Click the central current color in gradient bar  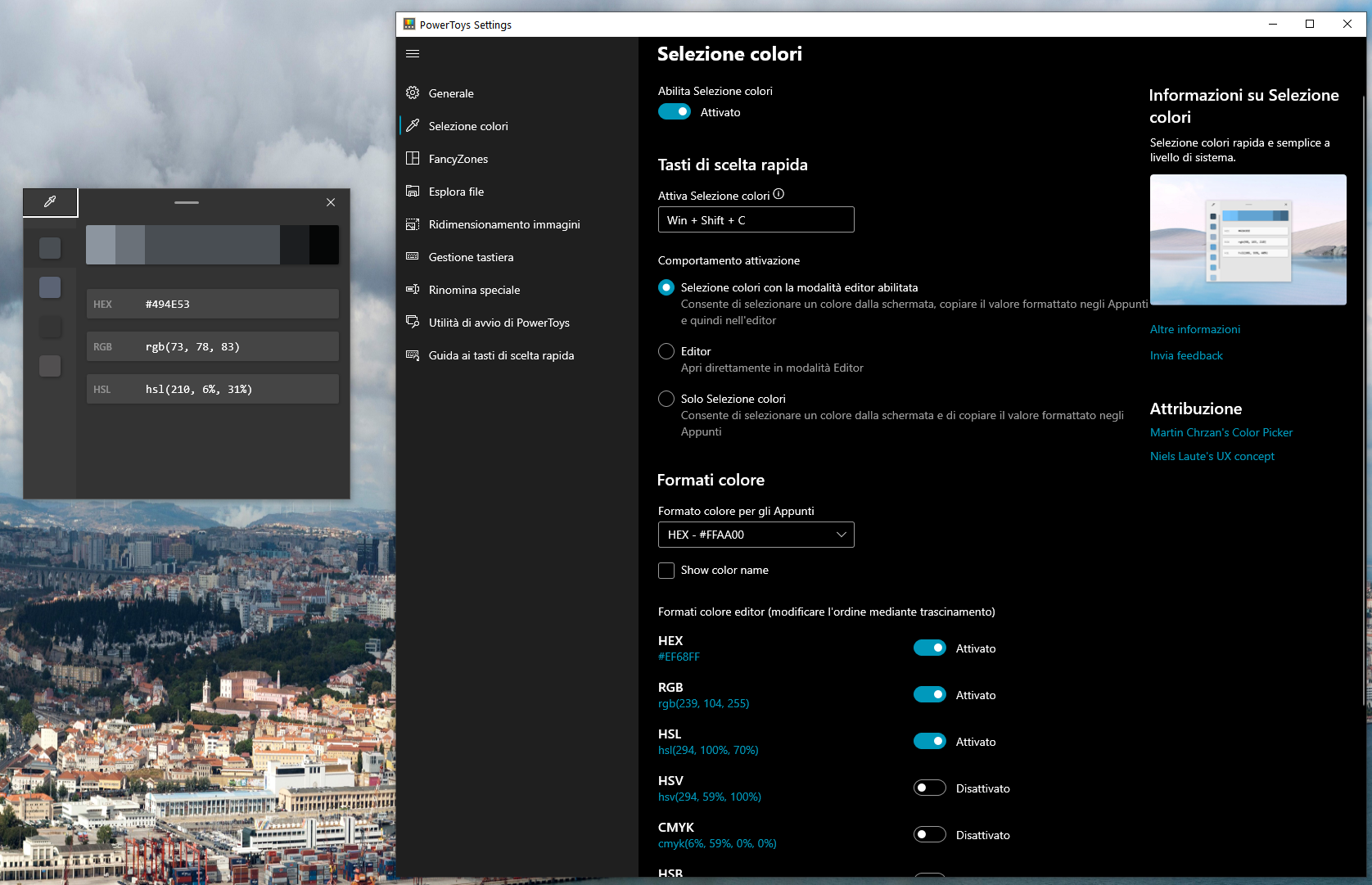pyautogui.click(x=212, y=245)
